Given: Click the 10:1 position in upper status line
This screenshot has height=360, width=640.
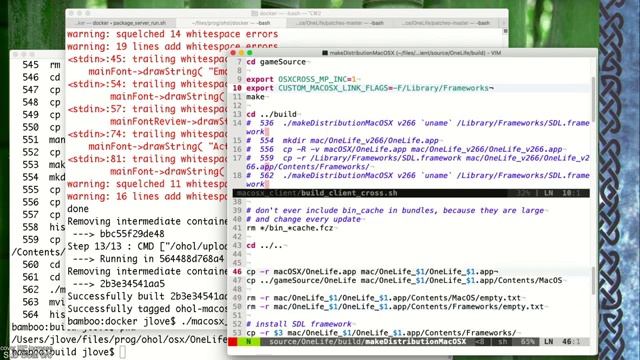Looking at the screenshot, I should click(571, 193).
